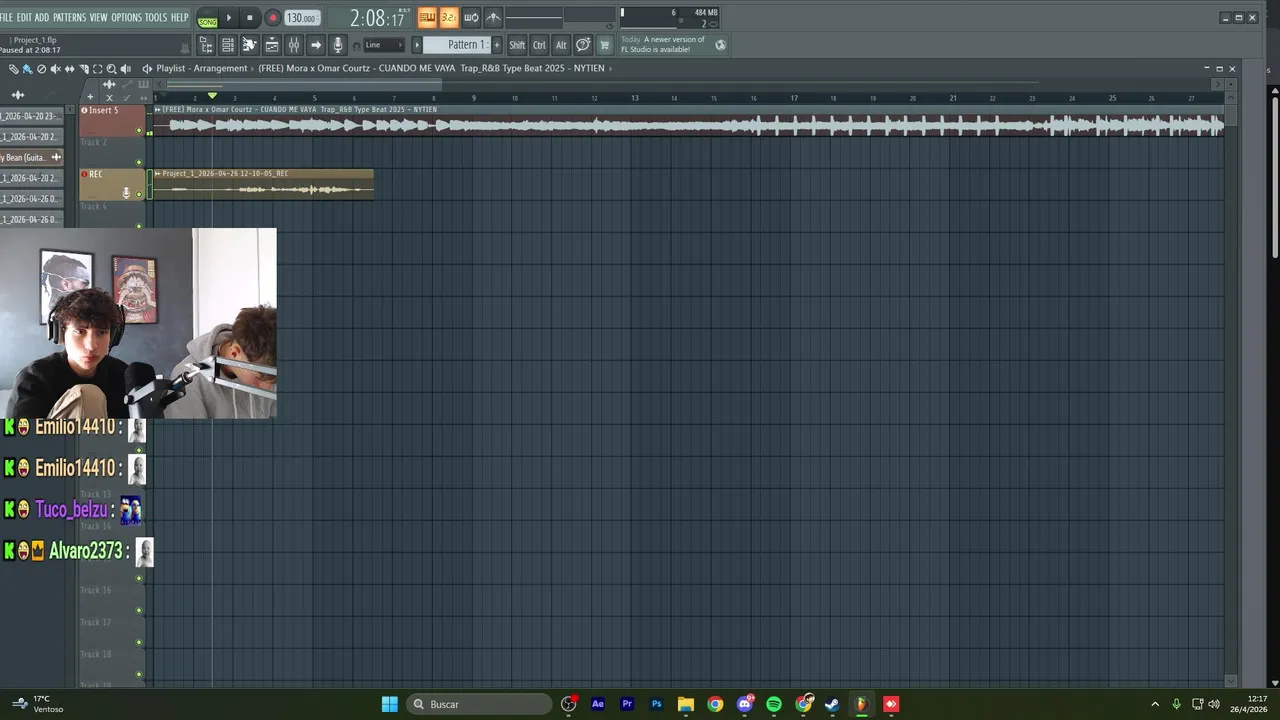Open the Channel rack icon

coord(228,45)
